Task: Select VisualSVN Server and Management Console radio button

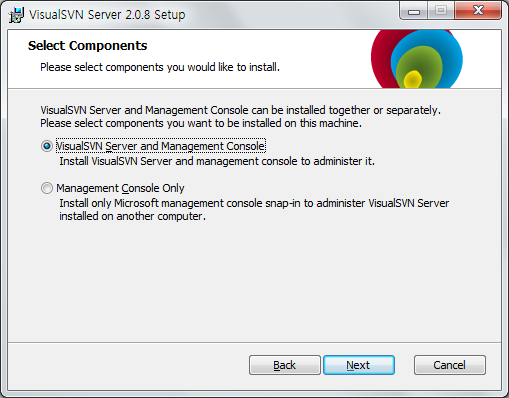Action: click(47, 146)
